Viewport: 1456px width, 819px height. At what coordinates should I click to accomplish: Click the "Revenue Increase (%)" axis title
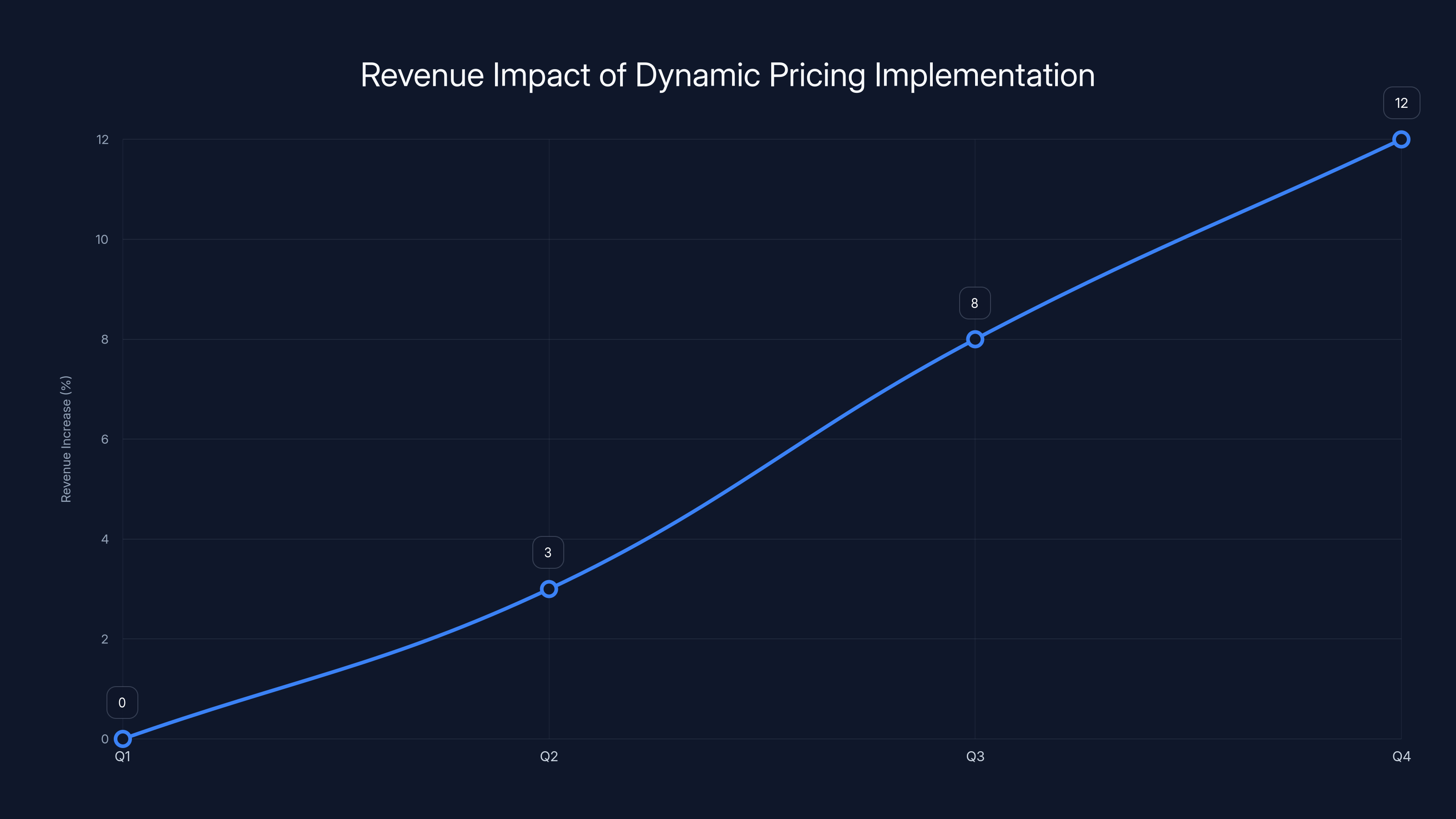point(66,439)
